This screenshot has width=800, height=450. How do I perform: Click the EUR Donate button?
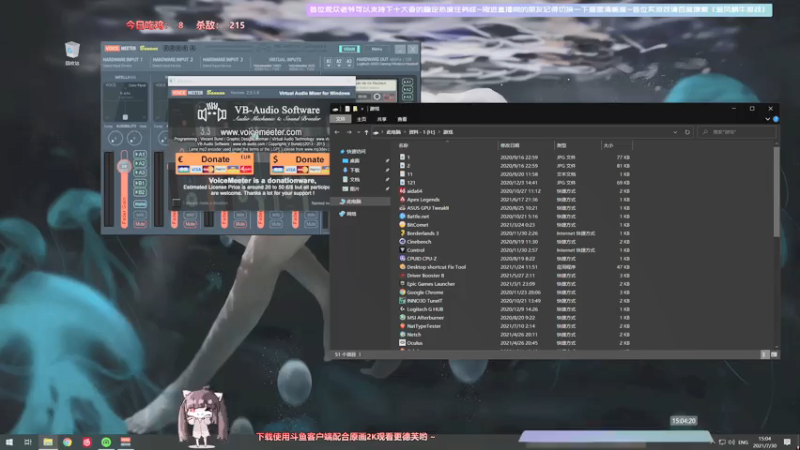(214, 164)
